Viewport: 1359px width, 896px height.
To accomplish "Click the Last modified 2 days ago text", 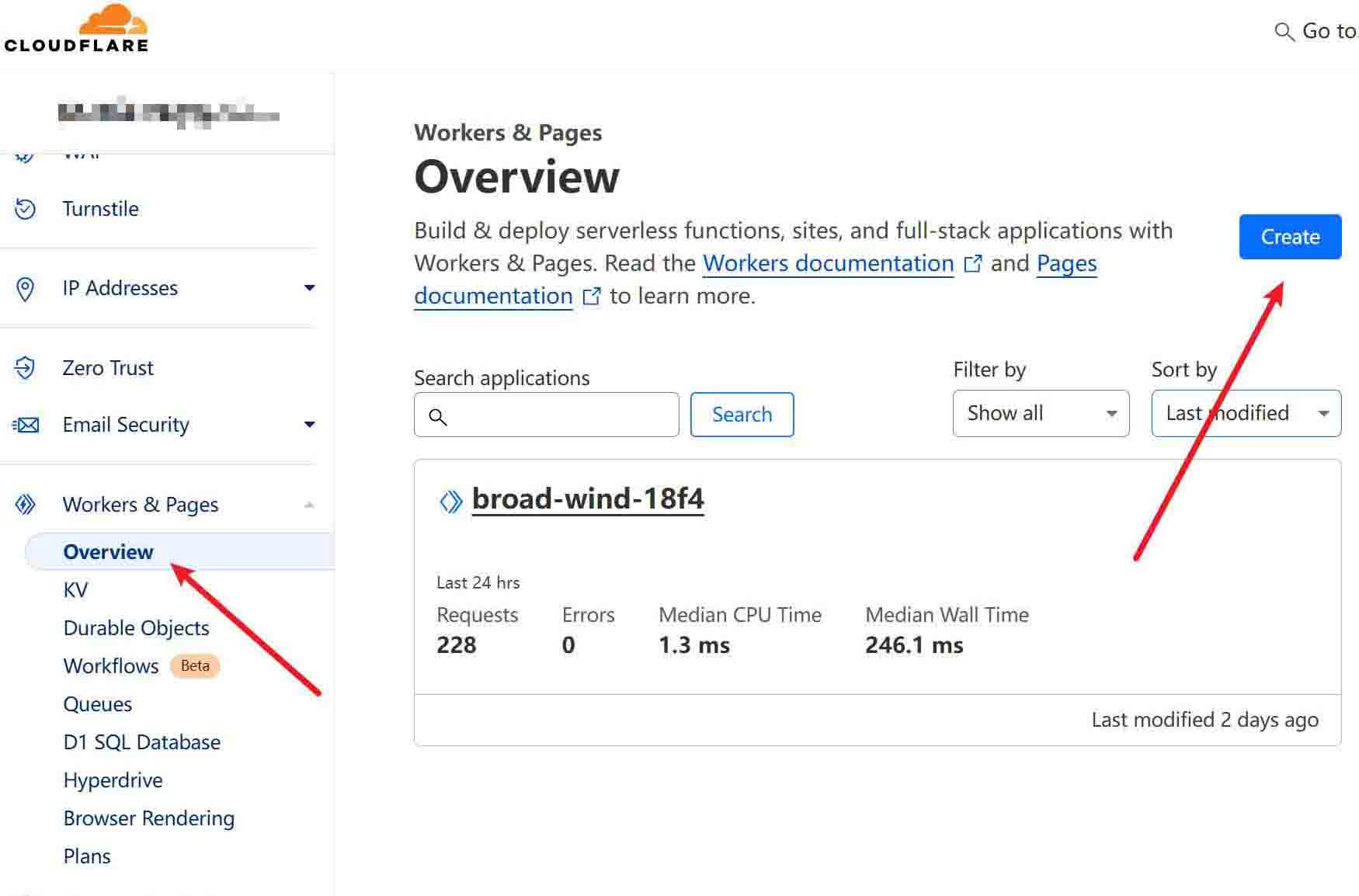I will [1204, 721].
